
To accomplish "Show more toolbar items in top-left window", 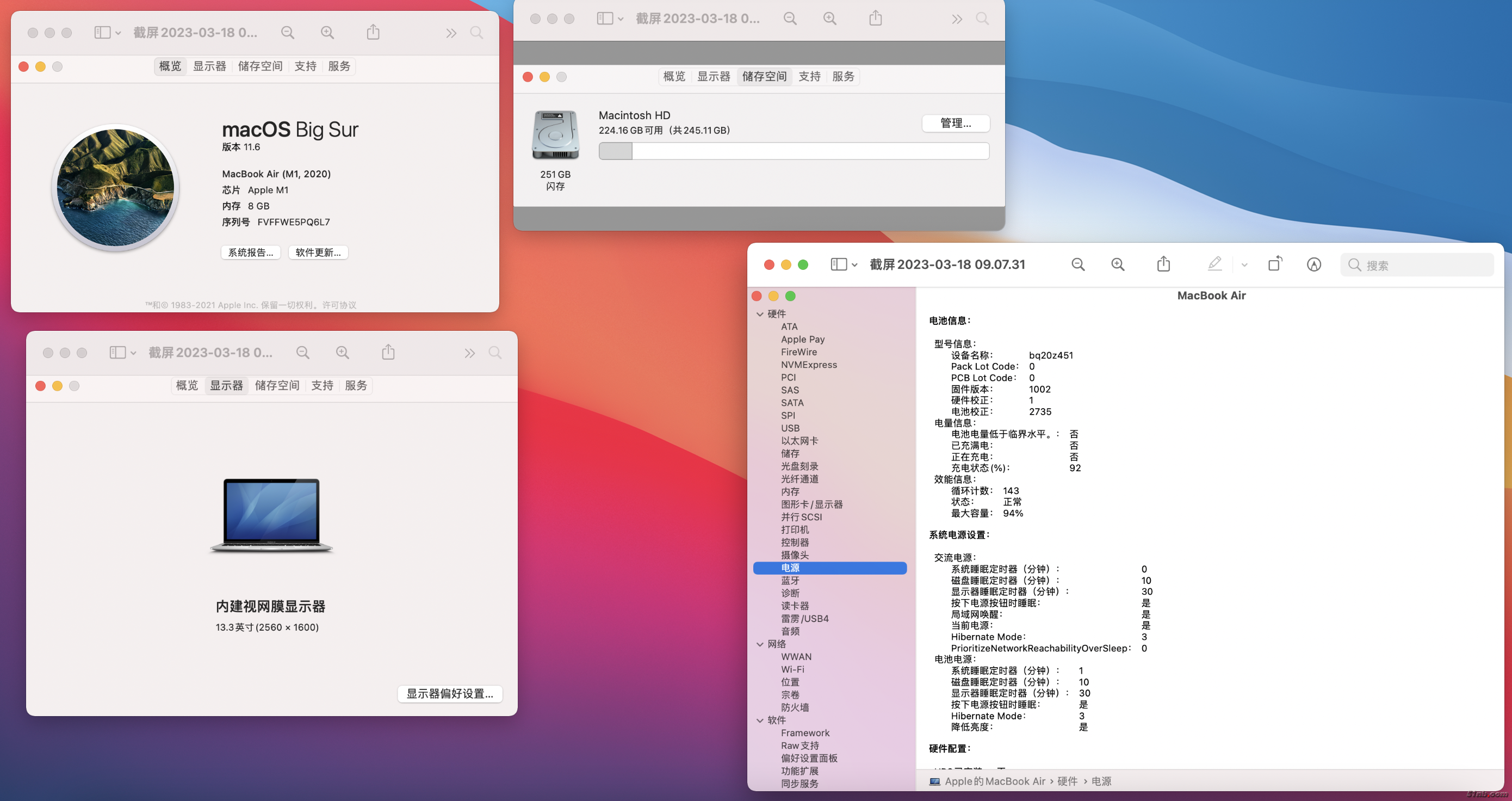I will tap(451, 34).
